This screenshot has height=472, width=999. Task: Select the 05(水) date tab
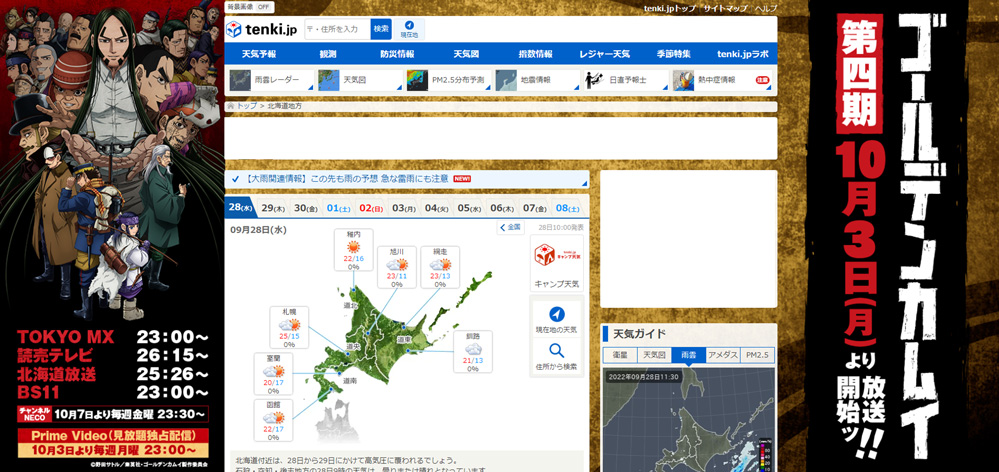469,208
